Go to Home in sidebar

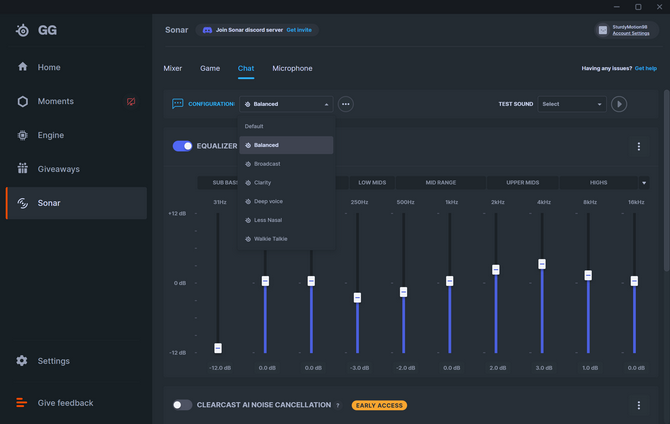pyautogui.click(x=76, y=67)
